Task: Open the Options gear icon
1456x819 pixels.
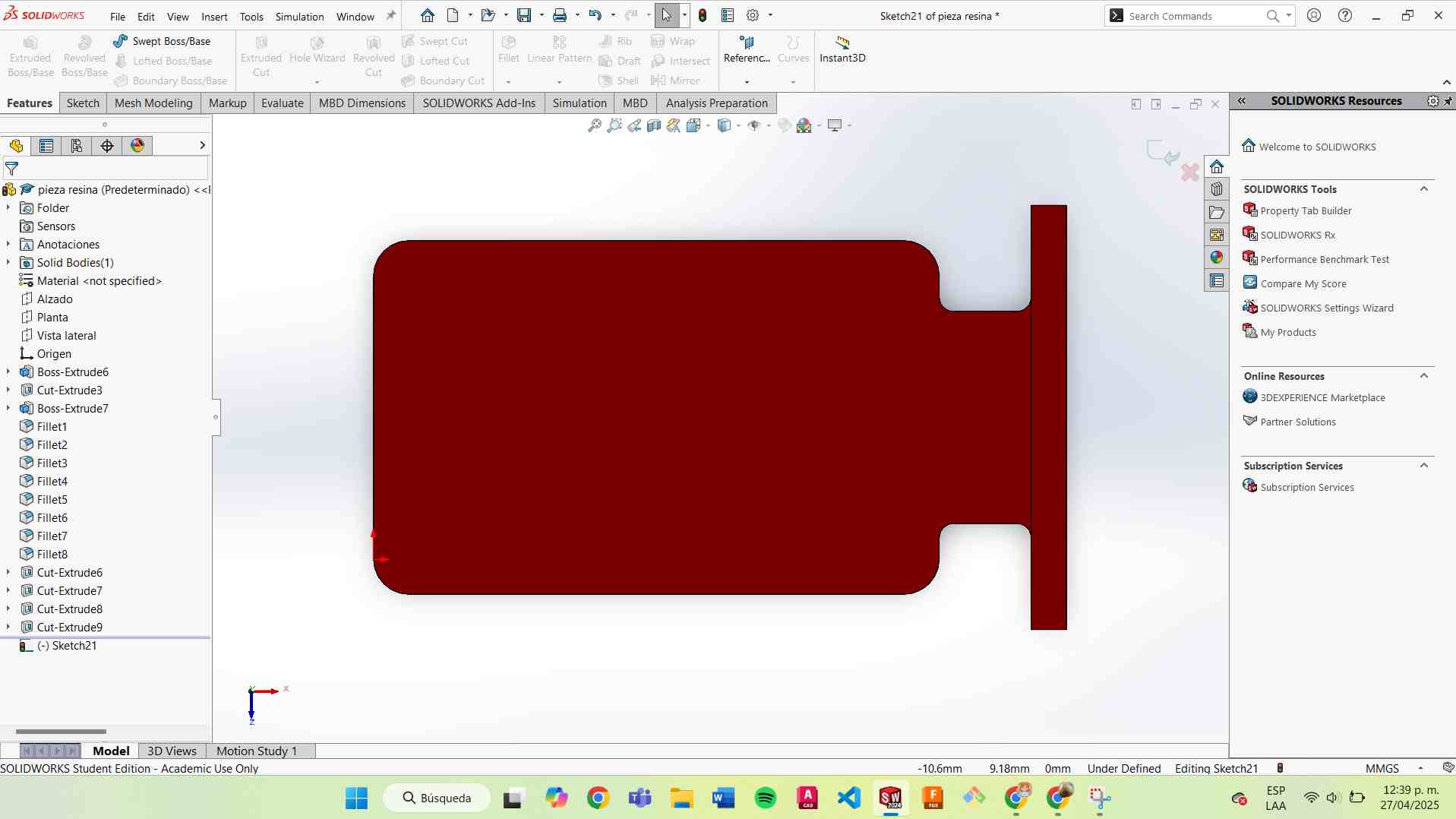Action: (753, 15)
